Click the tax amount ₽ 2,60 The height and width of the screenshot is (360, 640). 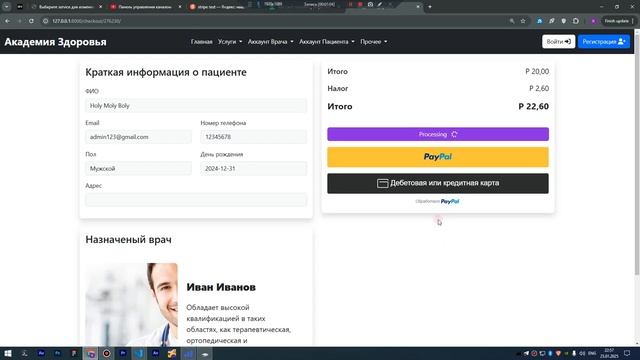pyautogui.click(x=539, y=89)
